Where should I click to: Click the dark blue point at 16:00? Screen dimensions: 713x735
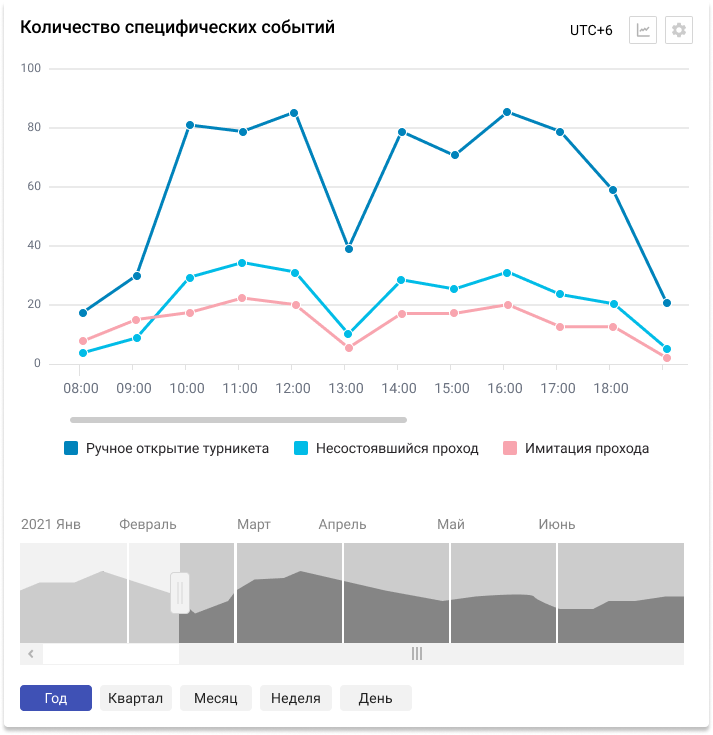pyautogui.click(x=507, y=112)
